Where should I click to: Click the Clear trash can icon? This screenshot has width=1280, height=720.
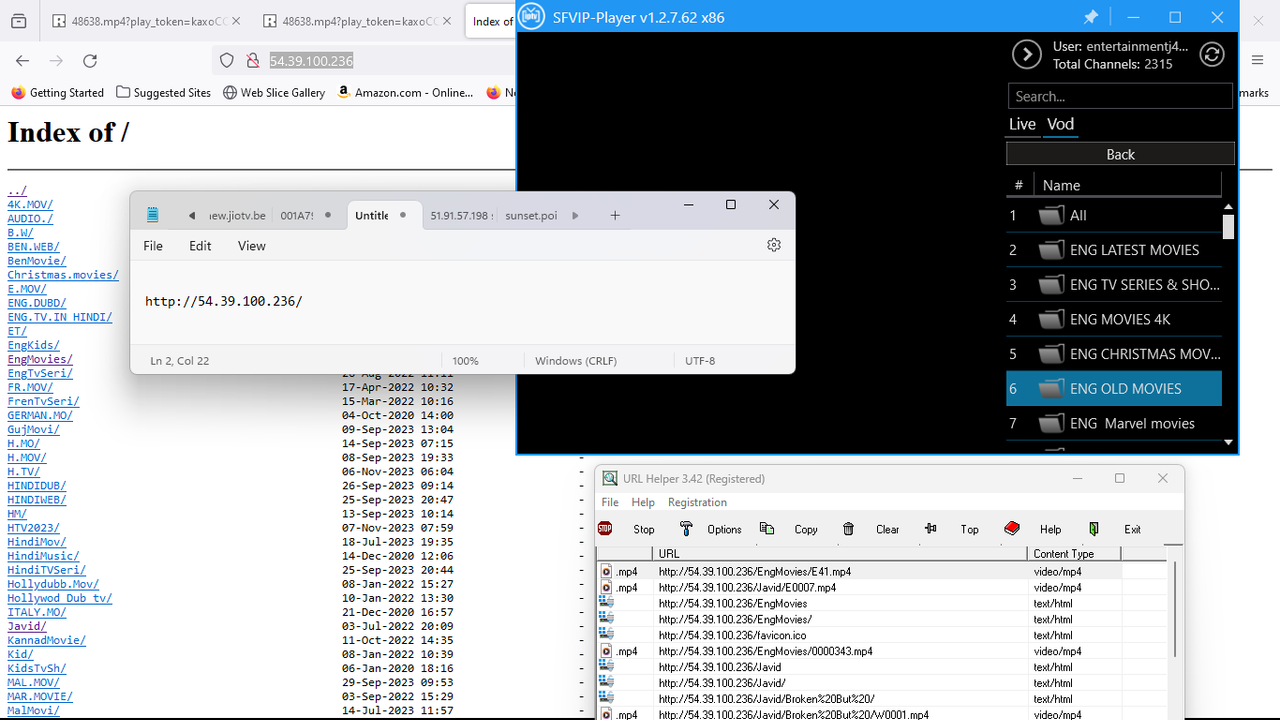pyautogui.click(x=848, y=528)
